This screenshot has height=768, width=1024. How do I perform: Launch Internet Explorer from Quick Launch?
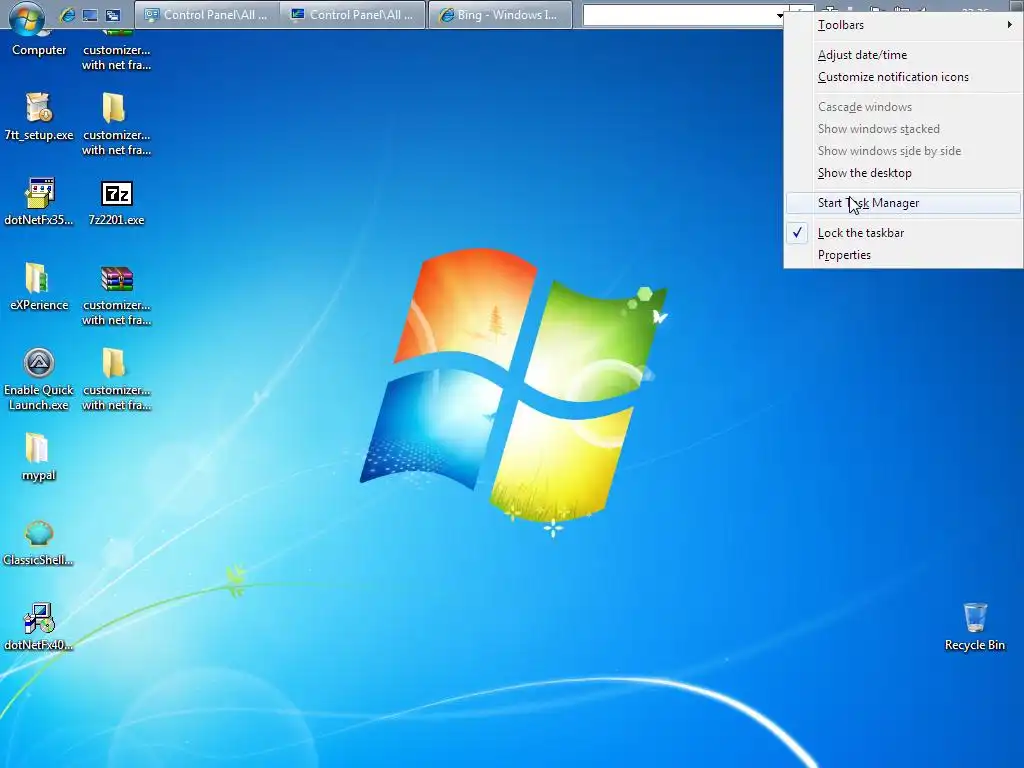67,15
